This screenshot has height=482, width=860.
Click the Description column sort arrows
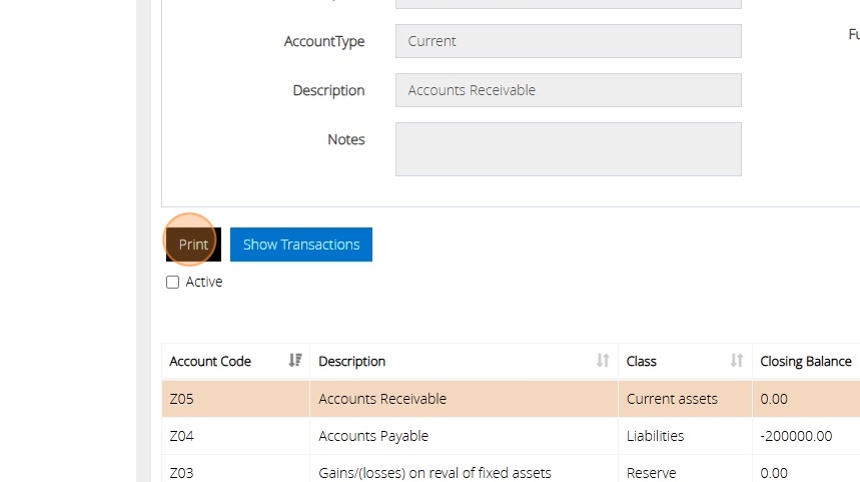(x=603, y=361)
